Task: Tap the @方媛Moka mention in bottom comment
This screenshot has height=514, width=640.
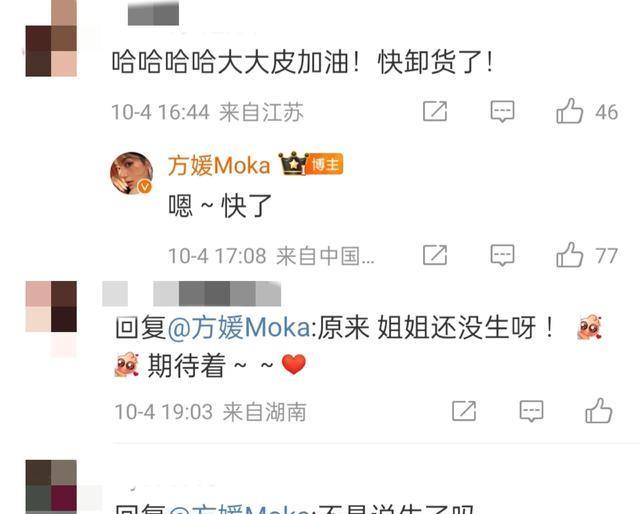Action: click(x=239, y=509)
